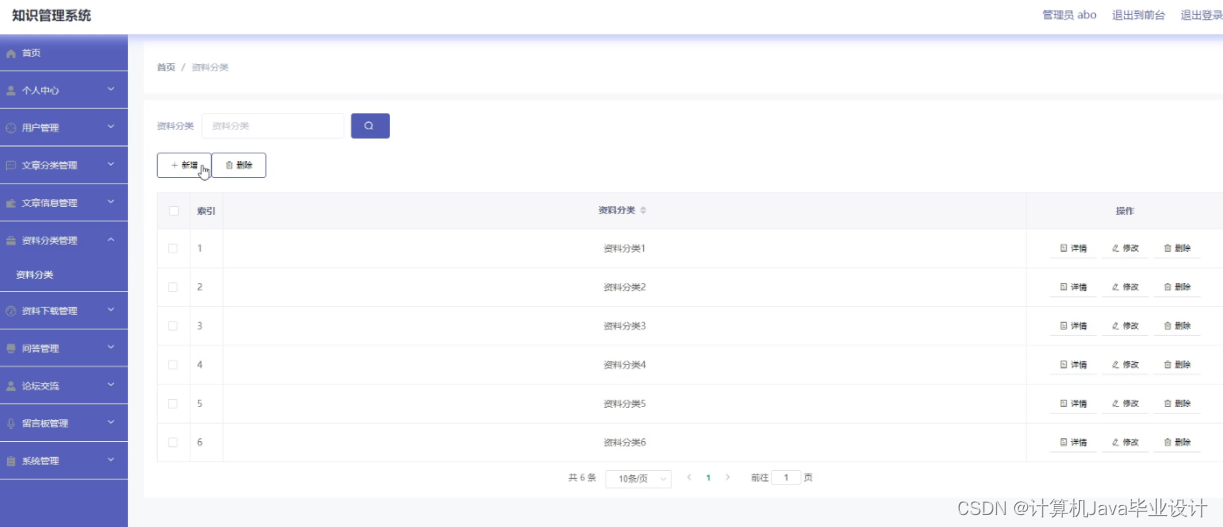1223x527 pixels.
Task: Click the magnifier search button
Action: [370, 126]
